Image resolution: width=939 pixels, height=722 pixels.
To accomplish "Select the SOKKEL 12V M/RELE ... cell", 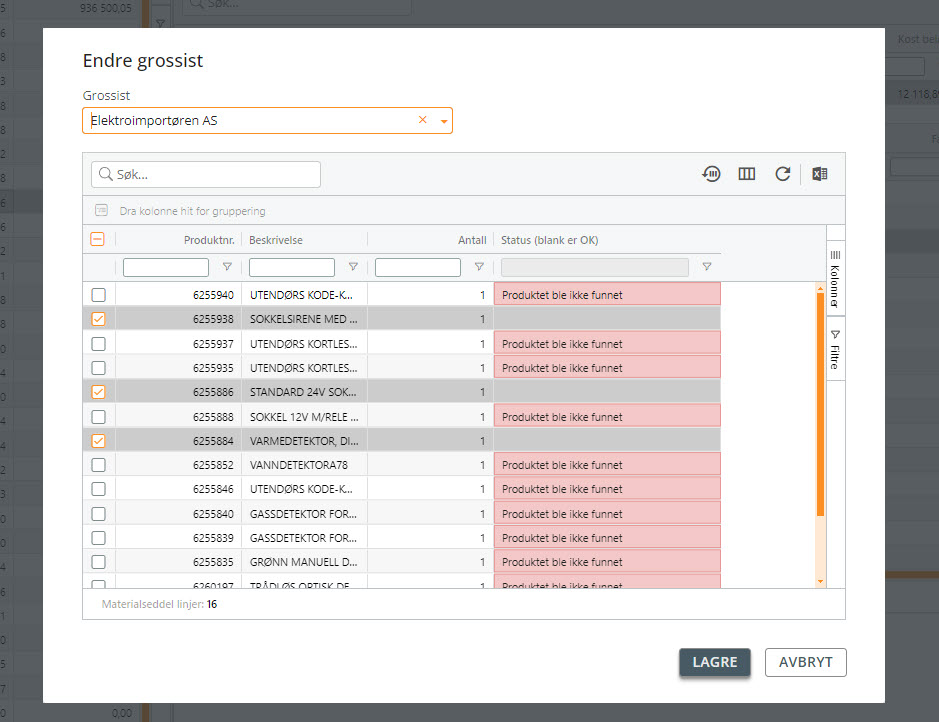I will [304, 417].
